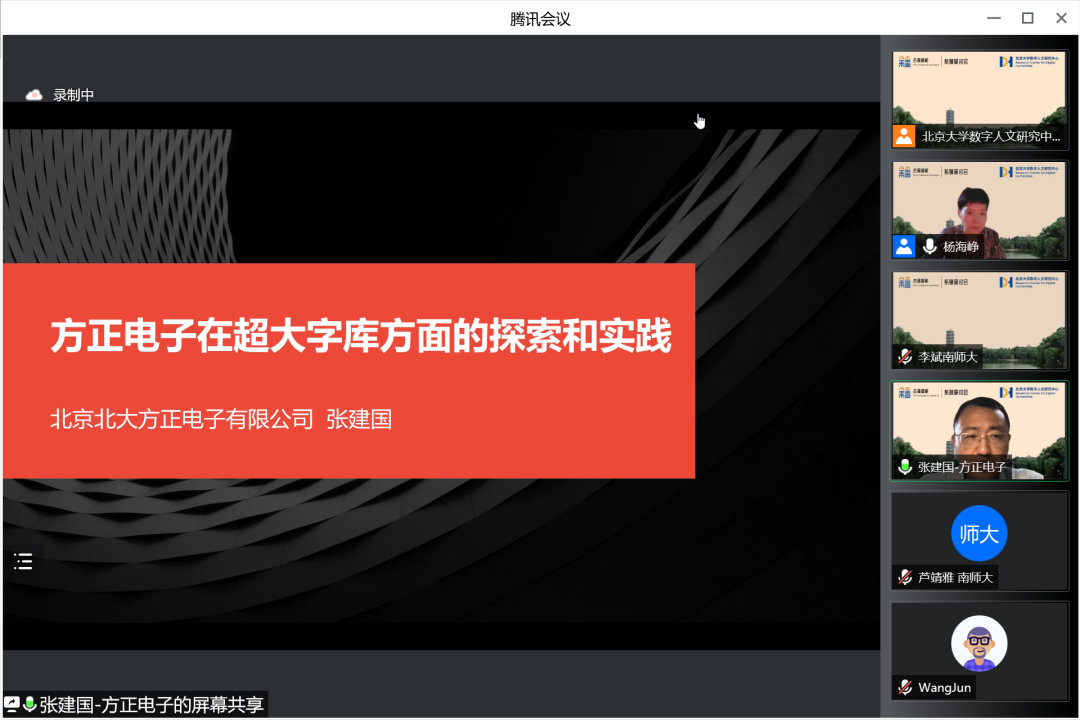Maximize the 腾讯会议 window
The height and width of the screenshot is (720, 1080).
1028,18
